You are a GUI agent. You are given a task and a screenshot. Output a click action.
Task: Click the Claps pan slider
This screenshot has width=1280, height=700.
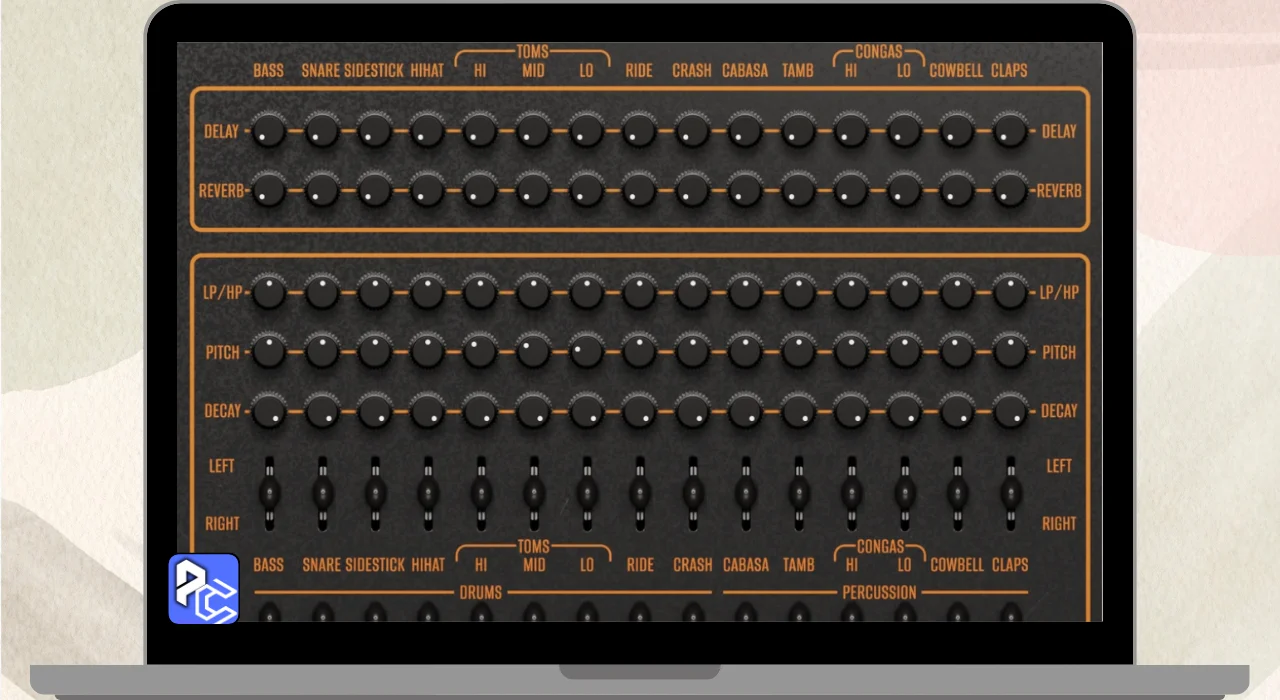click(1010, 493)
